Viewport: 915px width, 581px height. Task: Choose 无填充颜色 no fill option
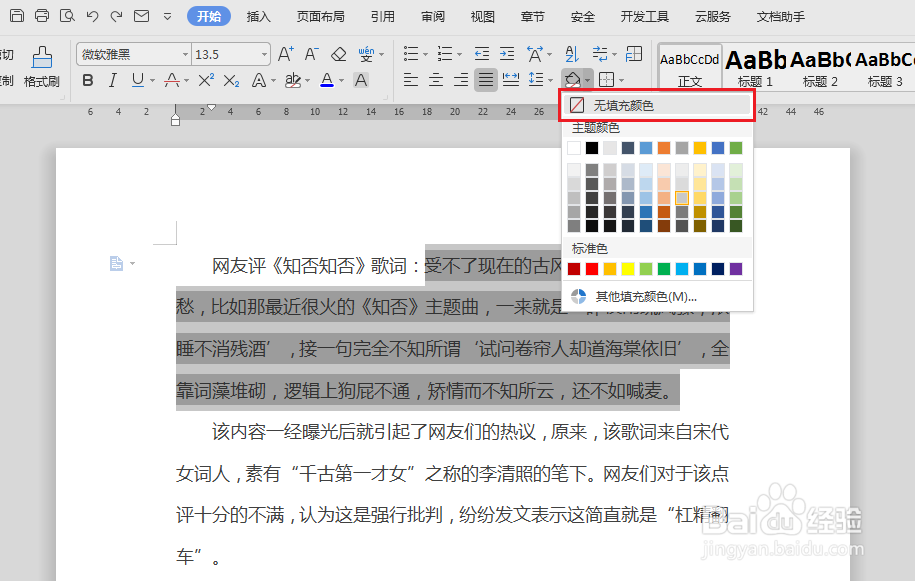pos(657,105)
